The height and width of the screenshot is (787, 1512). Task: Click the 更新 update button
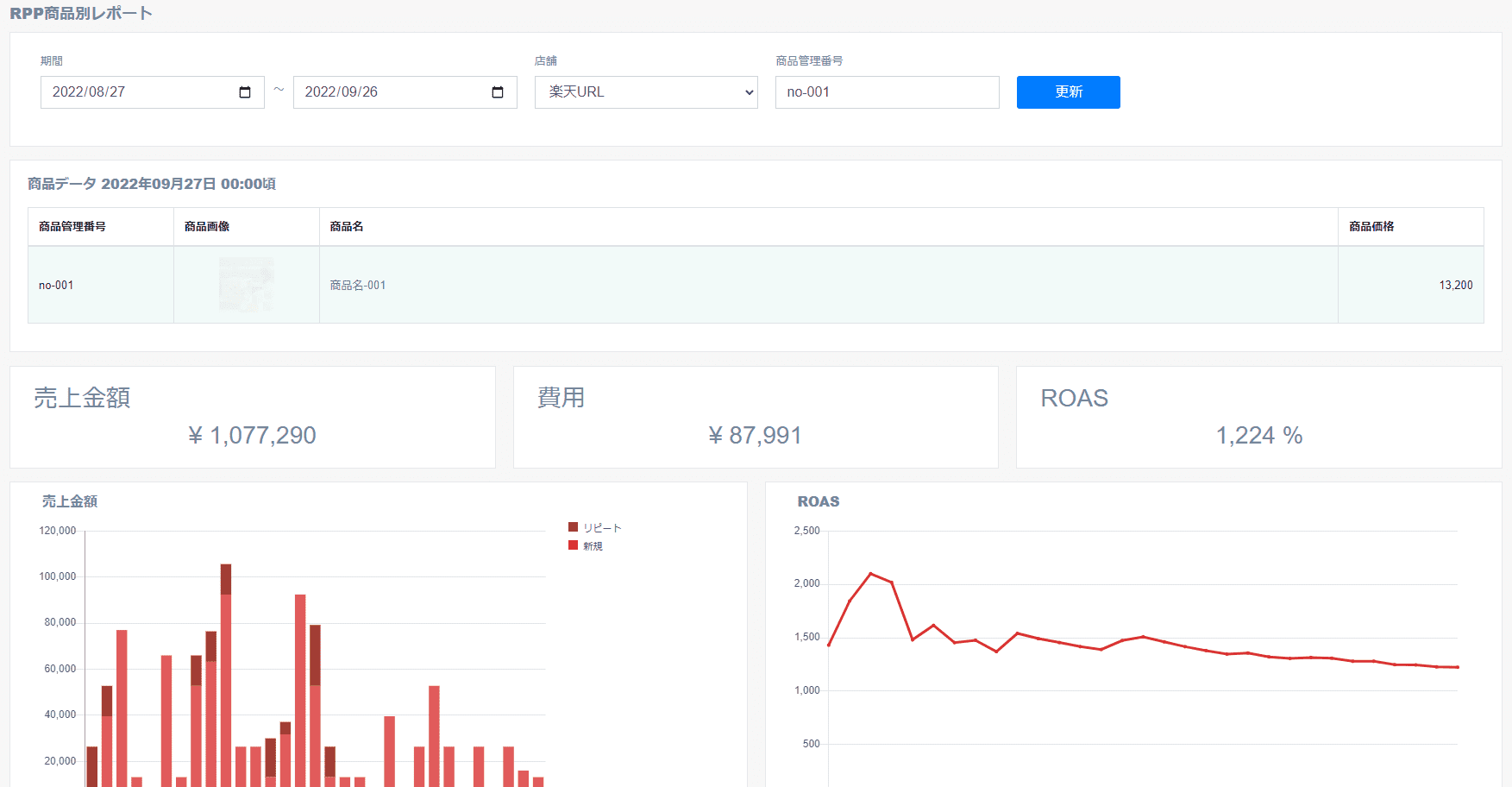coord(1068,92)
